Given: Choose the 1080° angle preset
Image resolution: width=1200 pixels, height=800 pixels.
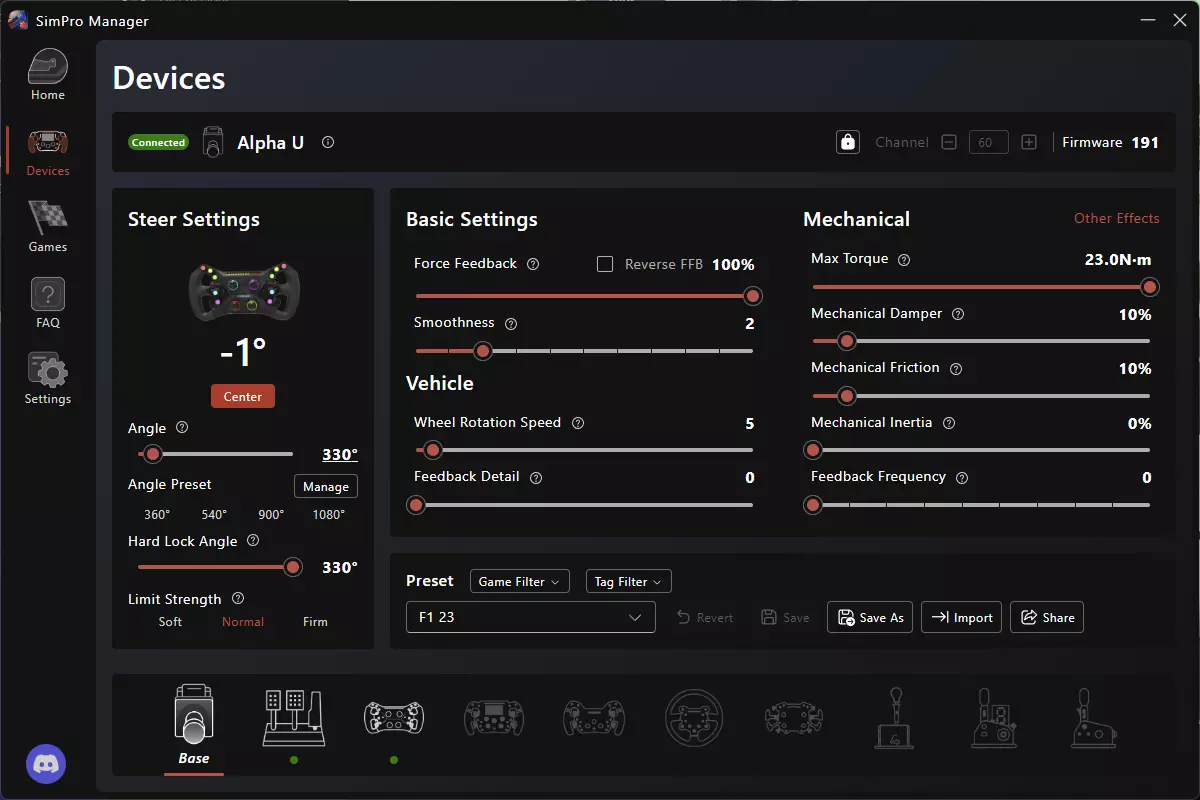Looking at the screenshot, I should 328,514.
